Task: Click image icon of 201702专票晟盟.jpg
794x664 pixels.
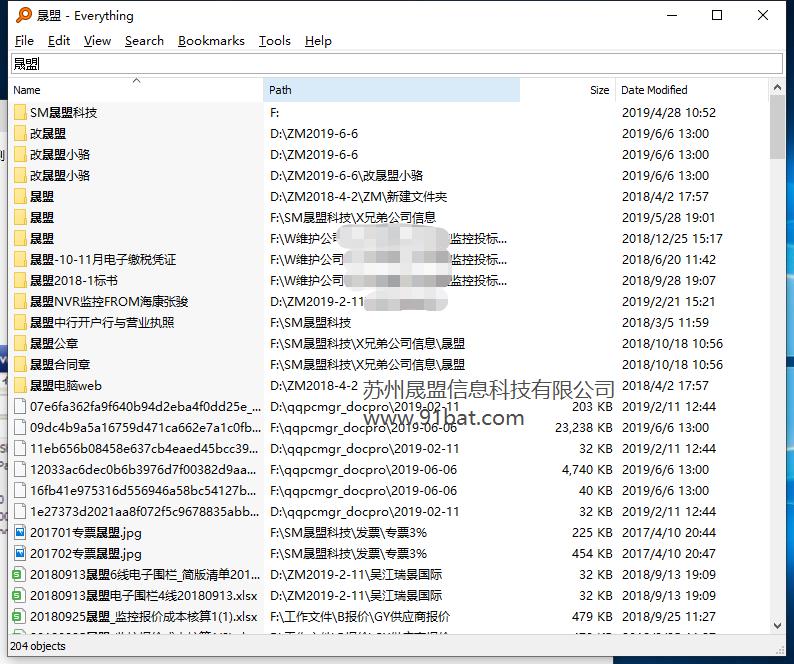Action: (x=20, y=554)
